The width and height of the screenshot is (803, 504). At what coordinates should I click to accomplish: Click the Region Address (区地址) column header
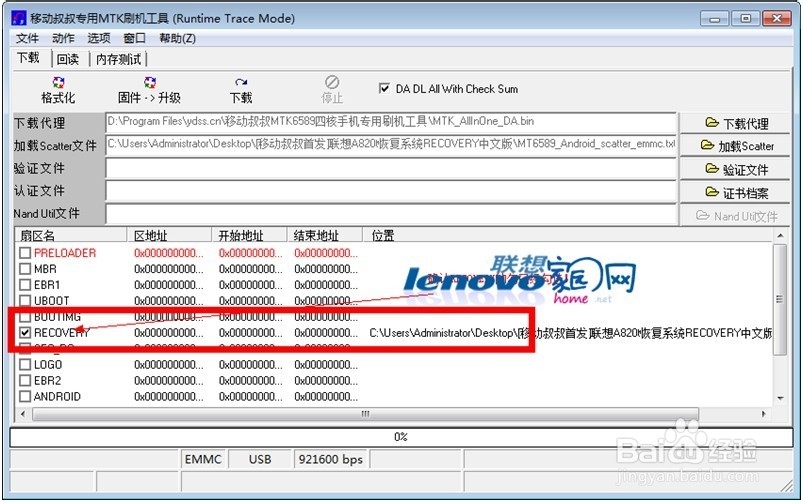(x=169, y=235)
